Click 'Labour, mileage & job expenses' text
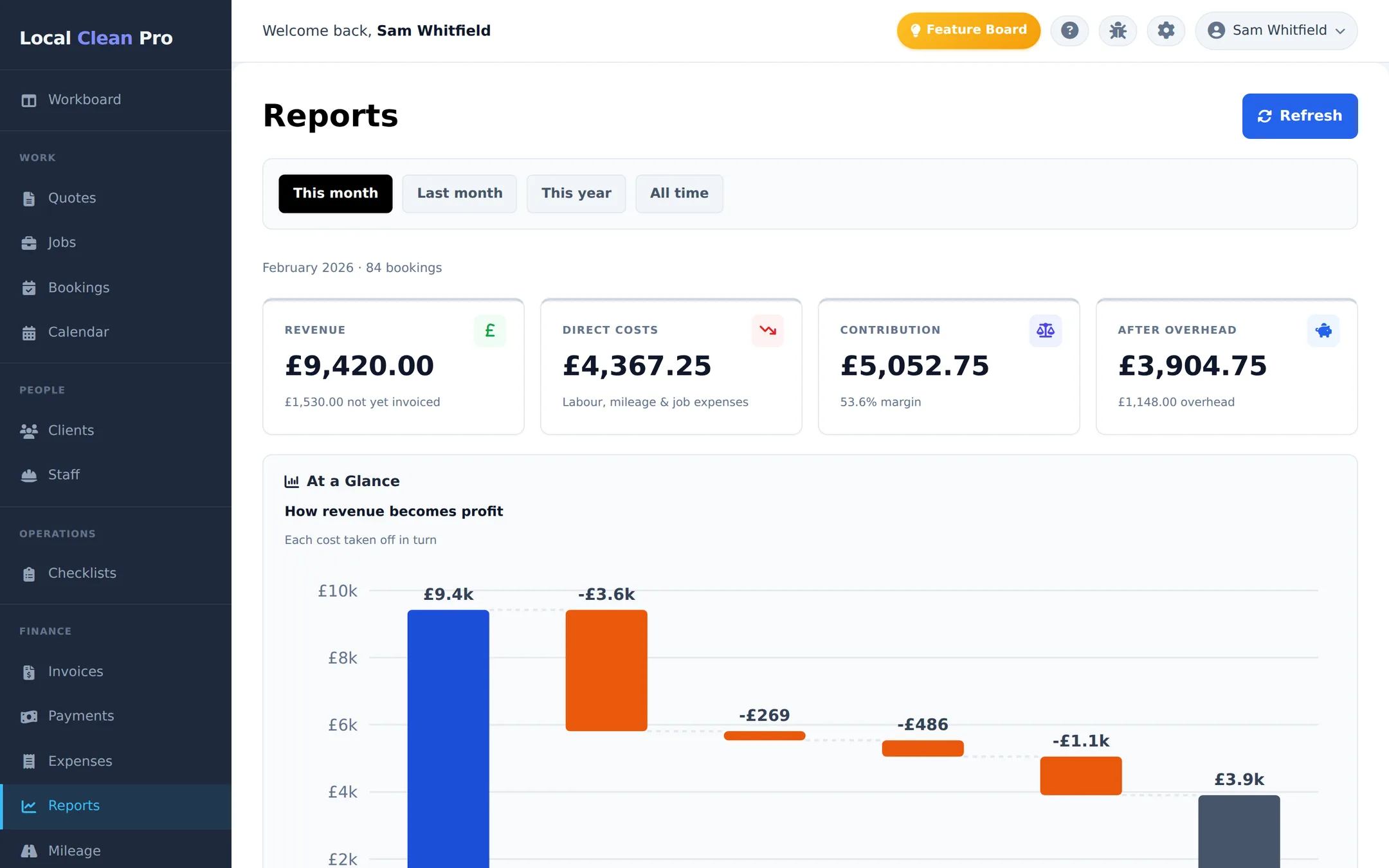Screen dimensions: 1389x868 pyautogui.click(x=655, y=402)
